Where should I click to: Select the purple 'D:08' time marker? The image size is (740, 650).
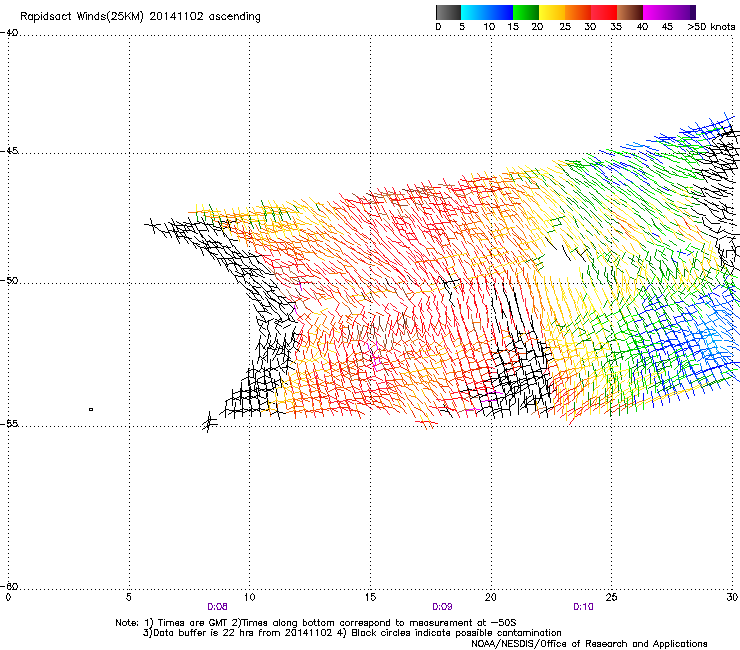pos(218,607)
